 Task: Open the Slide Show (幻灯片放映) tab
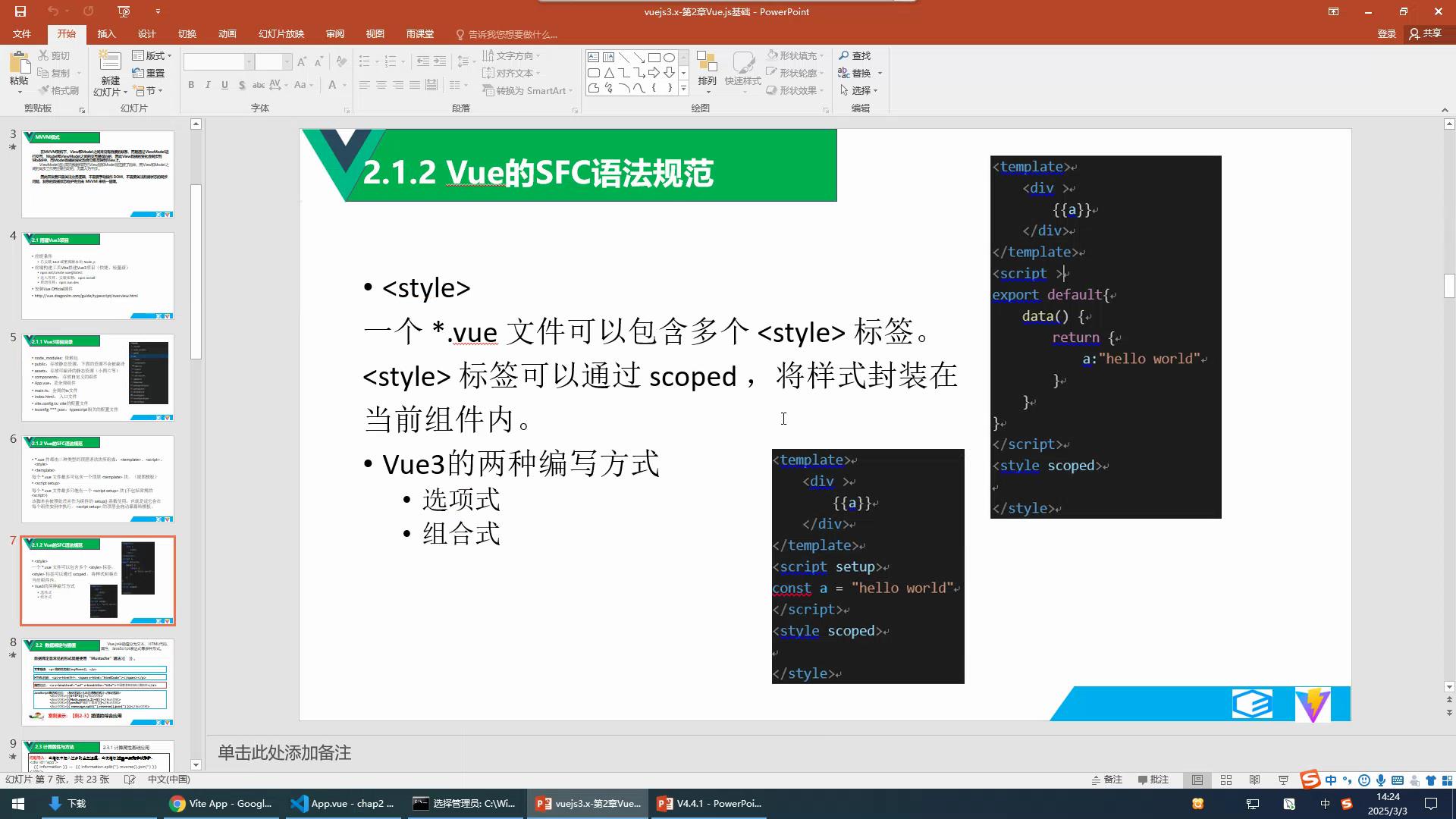281,34
